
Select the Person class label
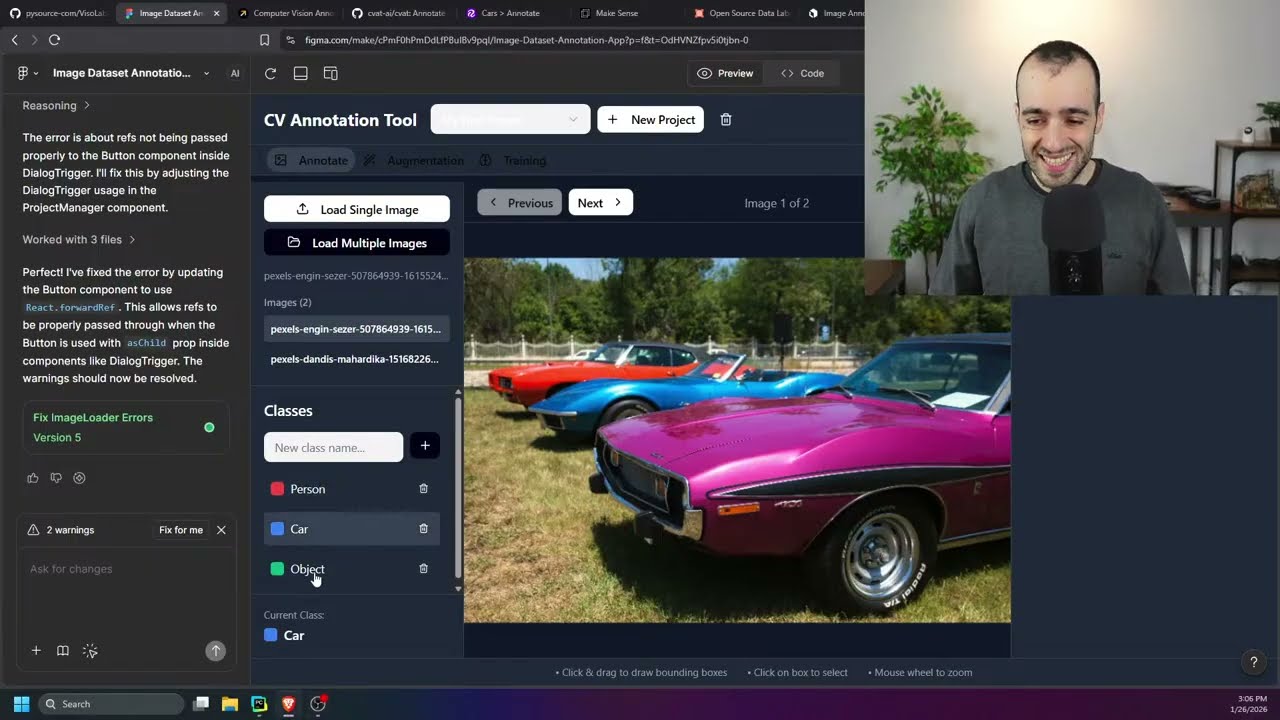(x=308, y=489)
